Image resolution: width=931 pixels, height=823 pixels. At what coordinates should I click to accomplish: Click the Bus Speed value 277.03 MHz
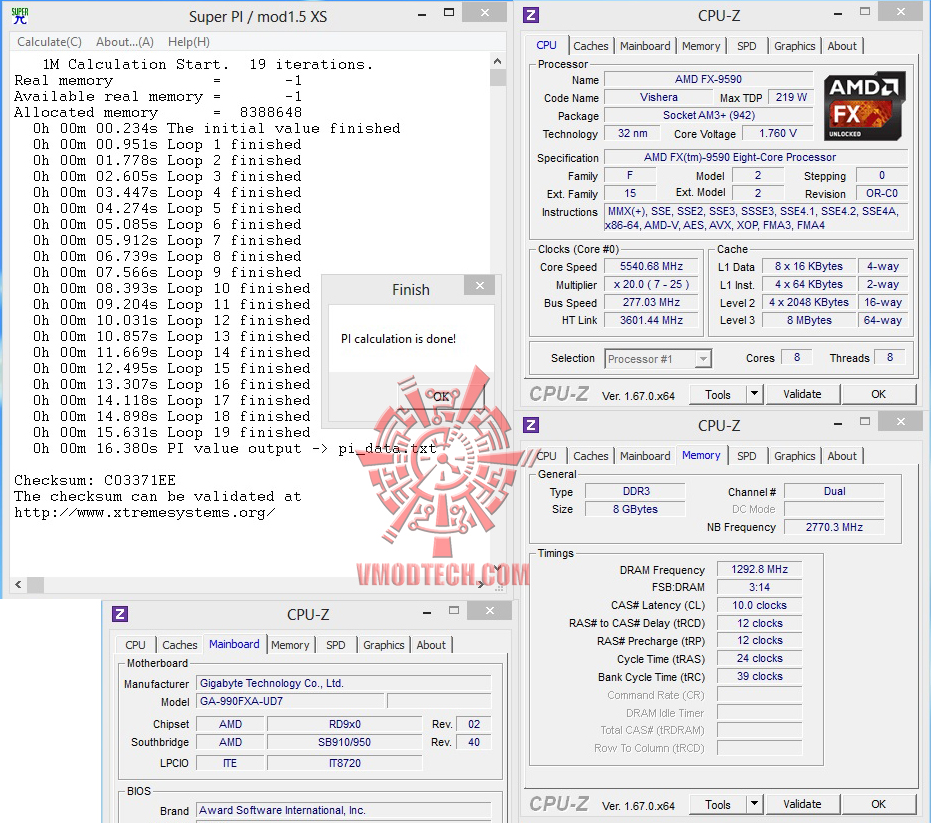click(x=651, y=302)
